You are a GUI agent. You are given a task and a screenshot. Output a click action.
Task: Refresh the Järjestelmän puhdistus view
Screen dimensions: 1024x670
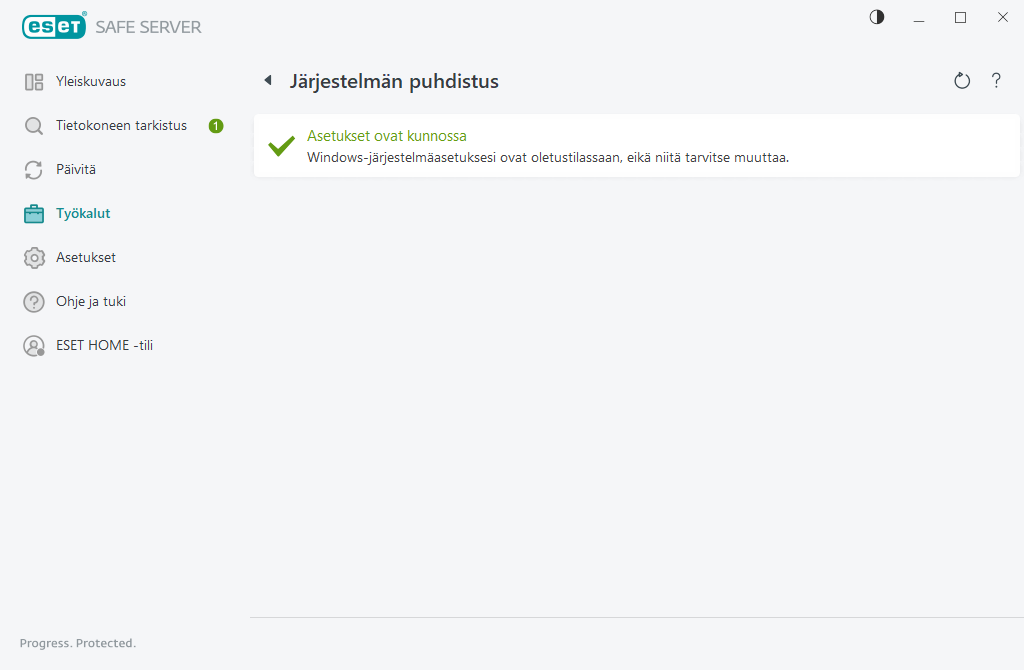[961, 80]
